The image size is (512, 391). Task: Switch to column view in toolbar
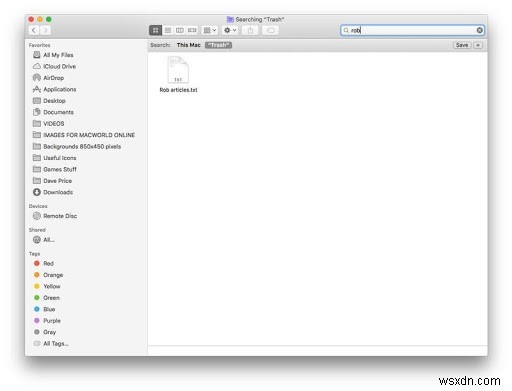coord(180,30)
